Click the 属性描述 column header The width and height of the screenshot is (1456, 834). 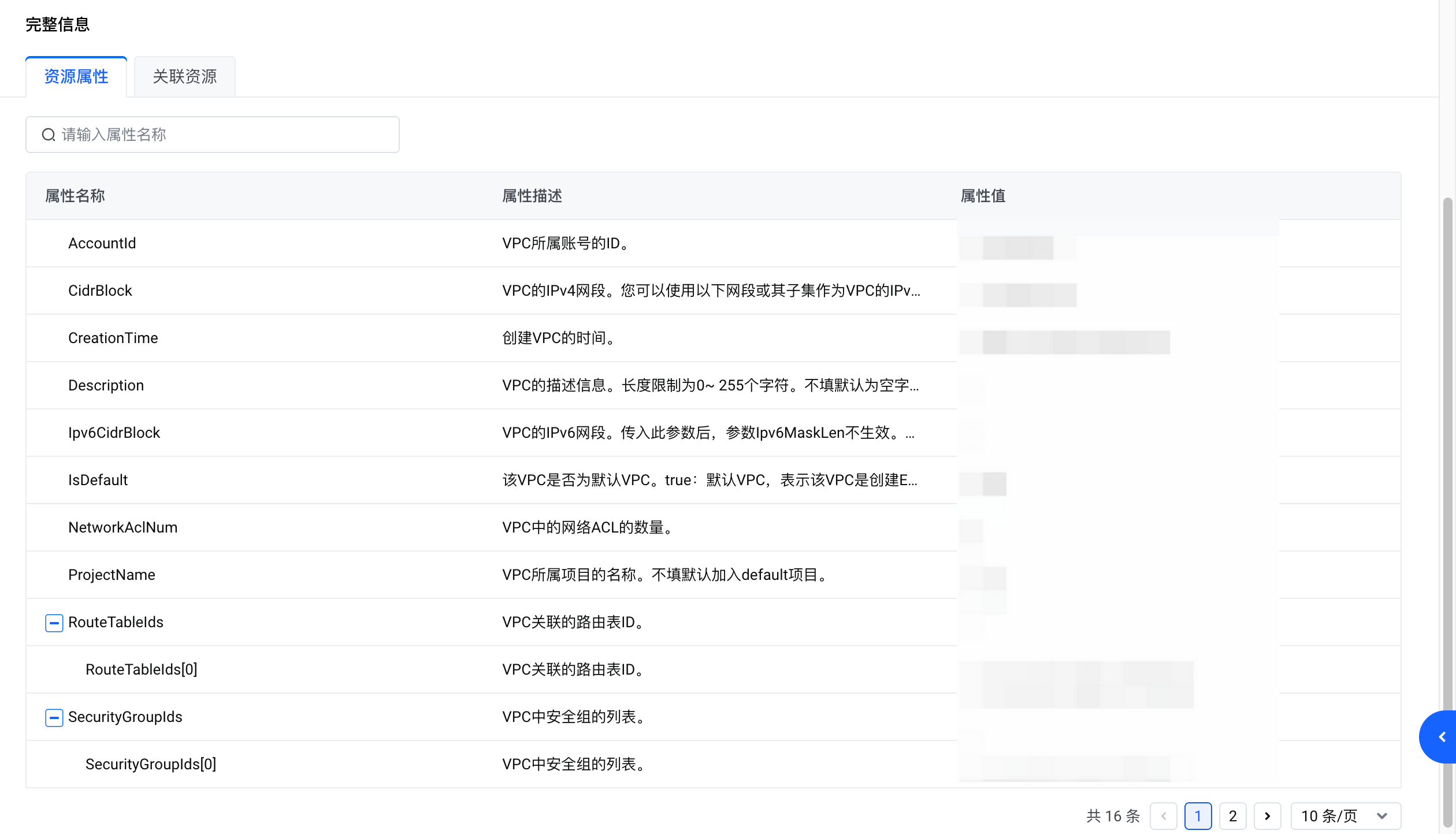point(532,196)
